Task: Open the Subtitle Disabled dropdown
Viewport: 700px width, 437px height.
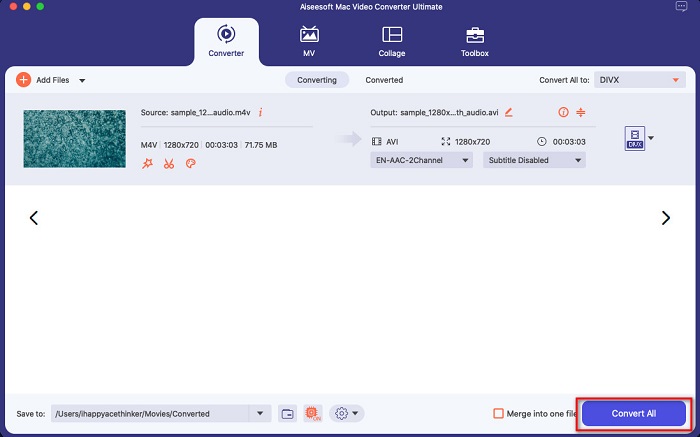Action: 534,159
